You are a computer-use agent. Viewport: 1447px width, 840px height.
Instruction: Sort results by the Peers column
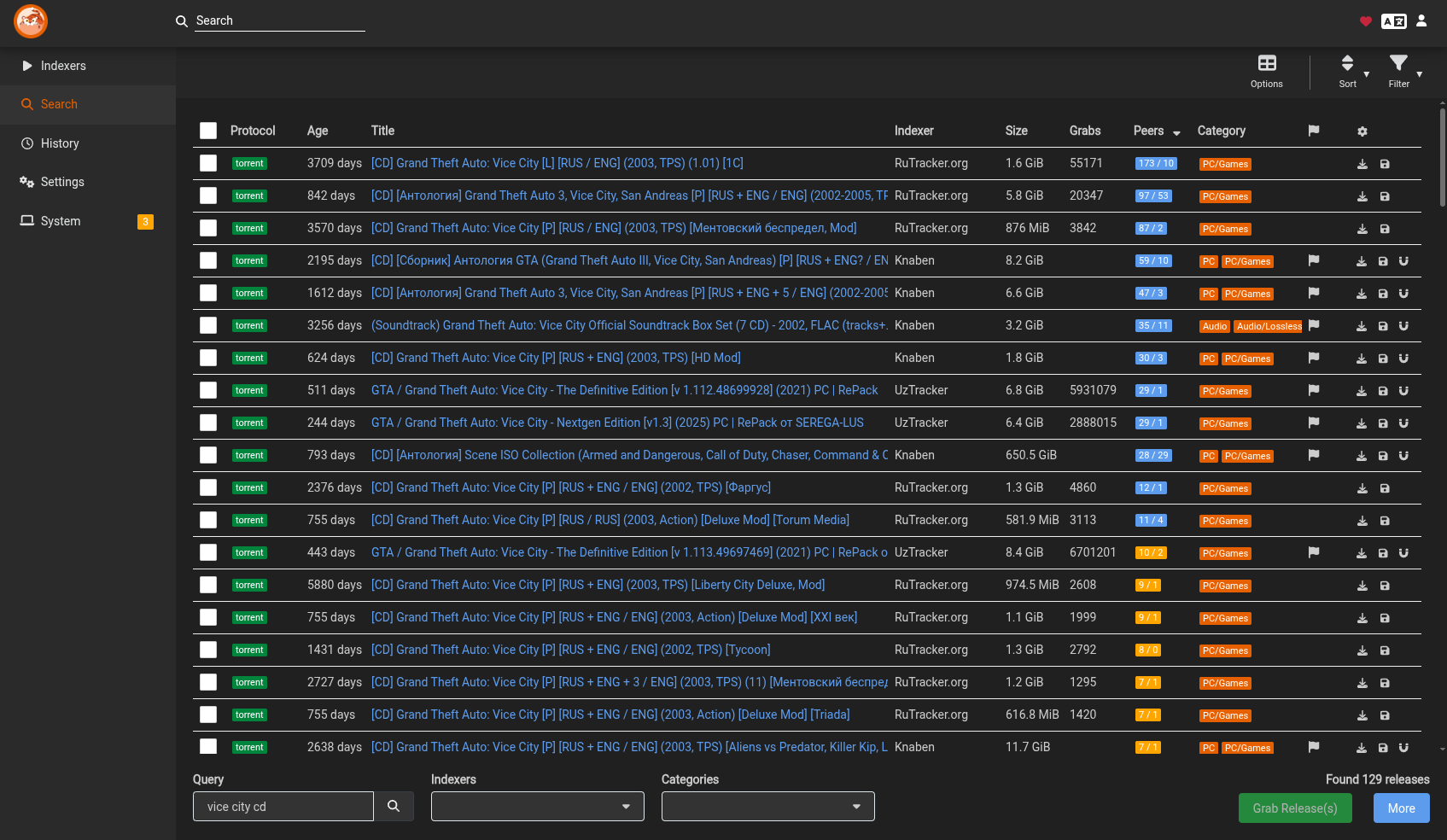[x=1157, y=131]
